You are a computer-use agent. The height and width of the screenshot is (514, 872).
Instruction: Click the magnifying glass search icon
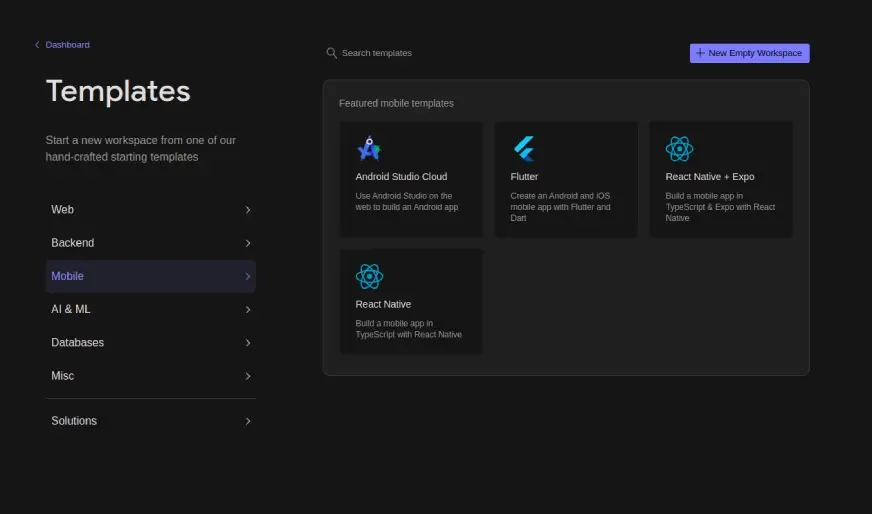coord(332,53)
